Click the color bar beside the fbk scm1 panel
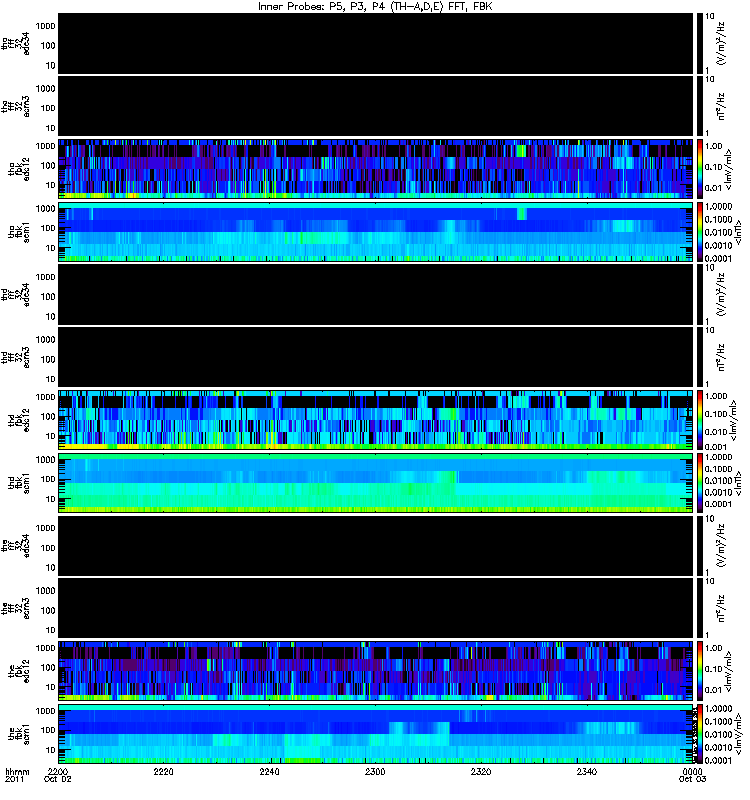 coord(699,734)
